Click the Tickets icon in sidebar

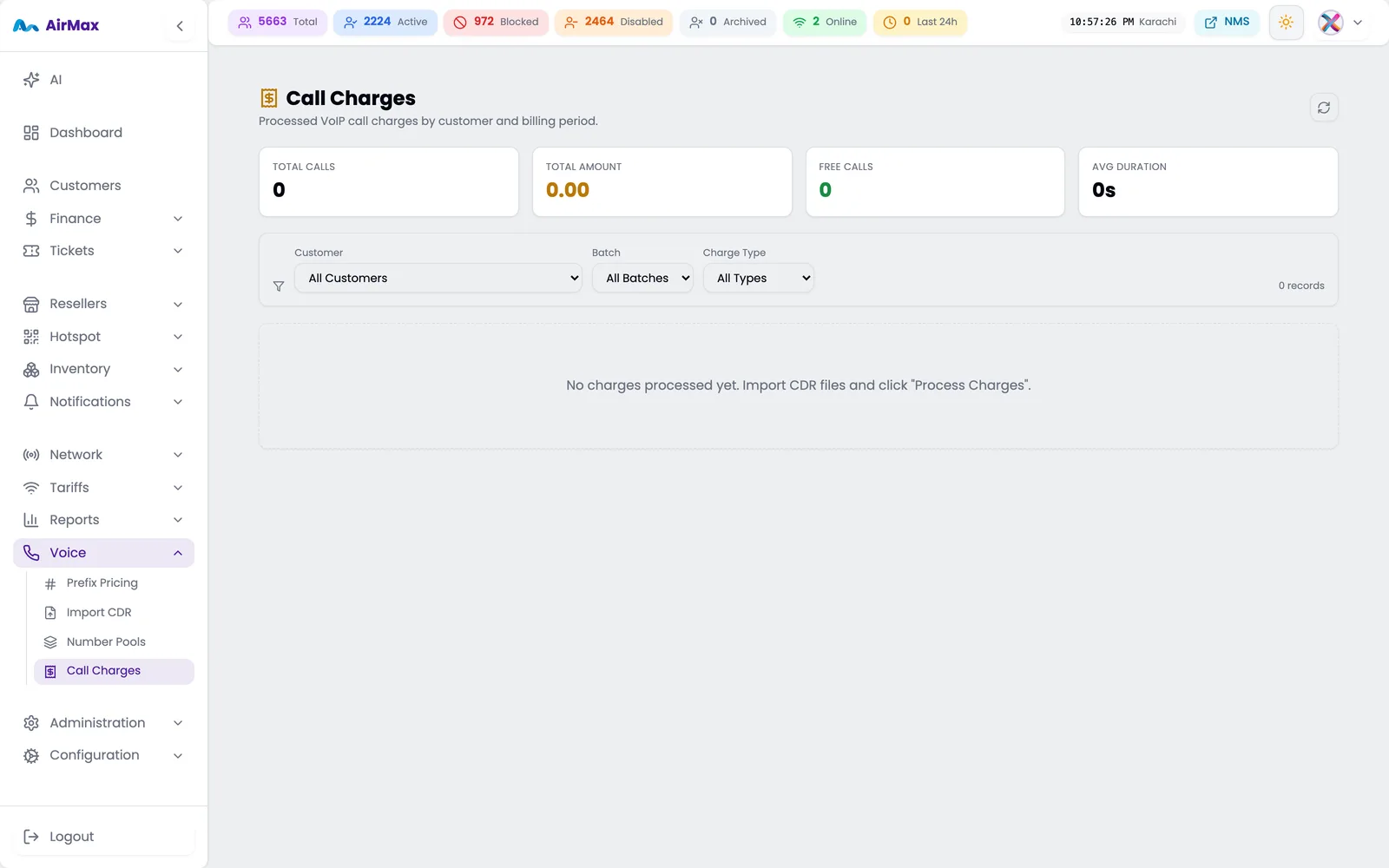coord(31,251)
